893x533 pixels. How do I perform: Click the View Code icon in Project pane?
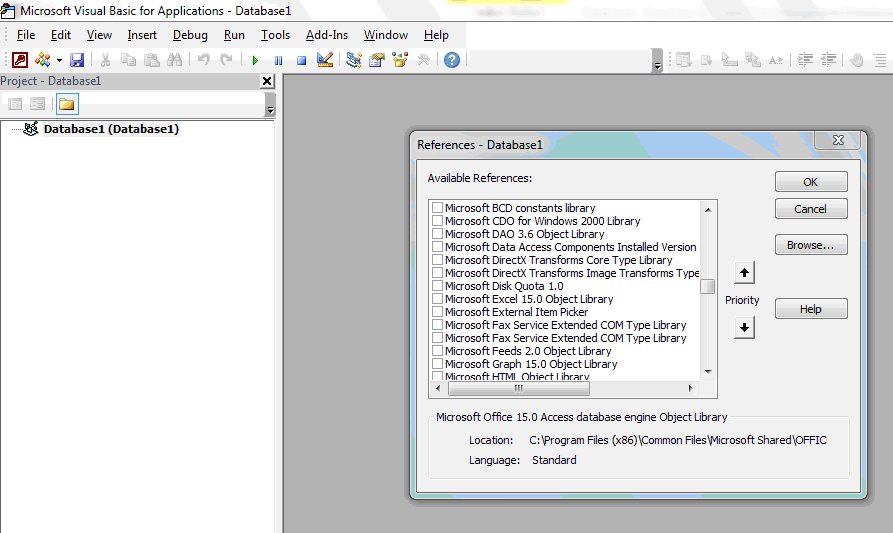pos(15,104)
